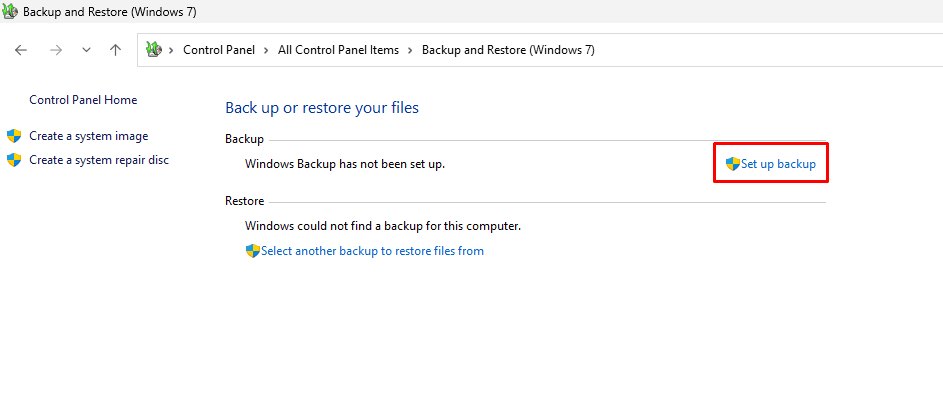
Task: Click the Back up or restore your files heading
Action: (x=322, y=108)
